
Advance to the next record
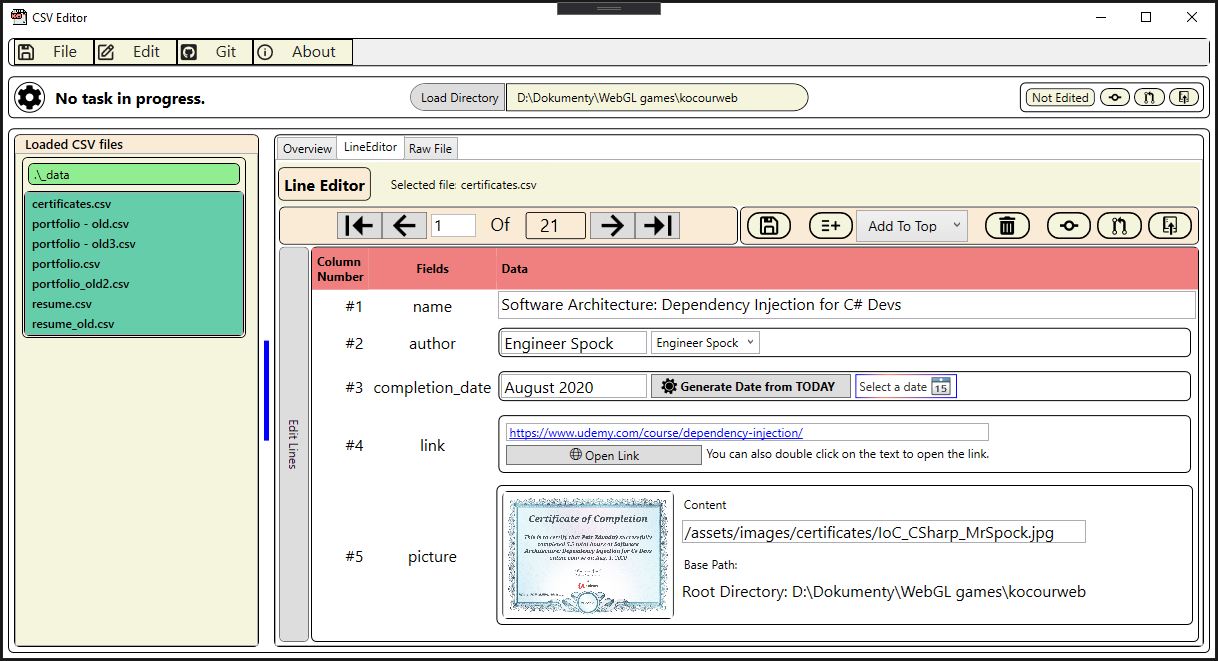click(612, 226)
